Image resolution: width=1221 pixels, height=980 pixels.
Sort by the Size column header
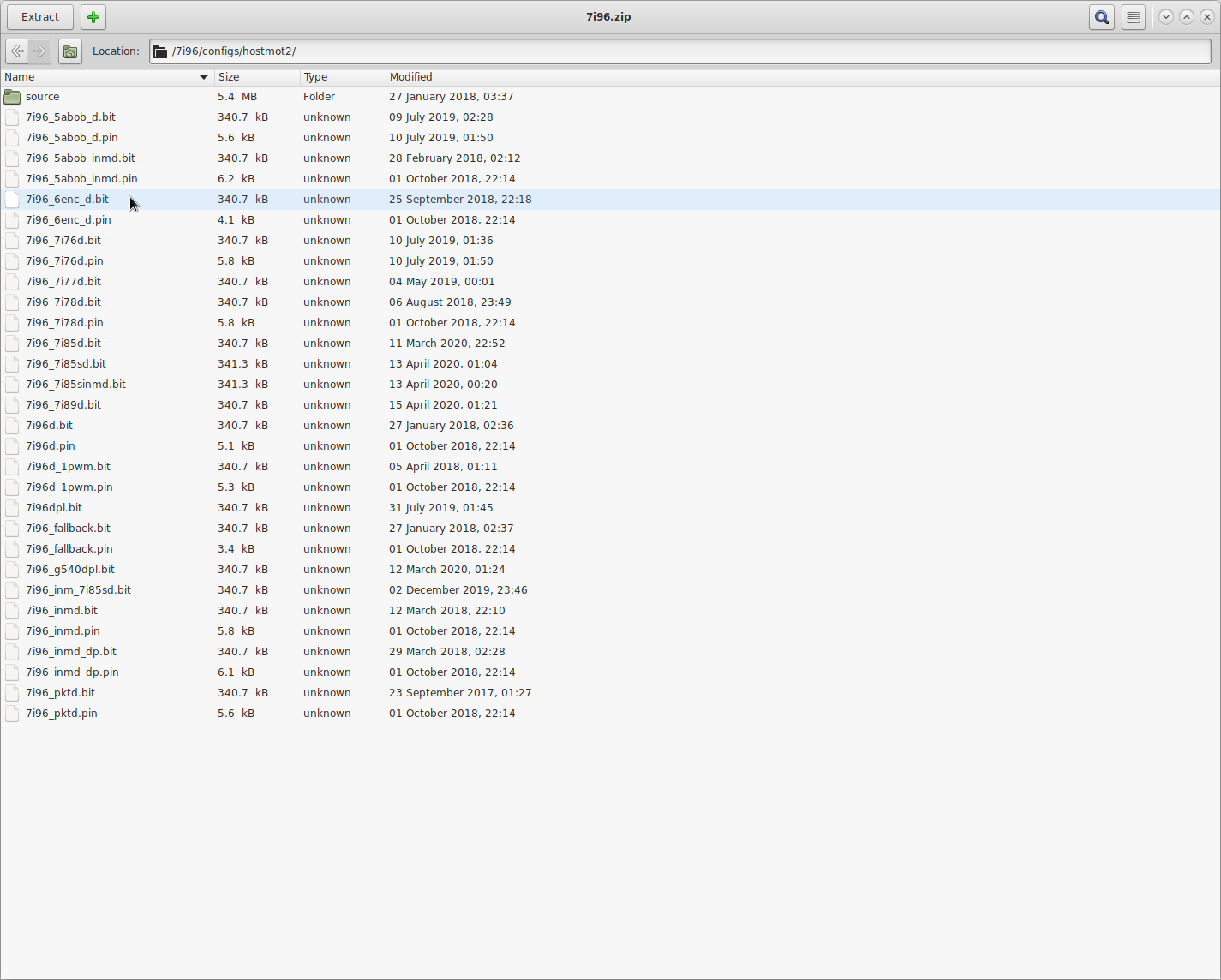(x=257, y=77)
